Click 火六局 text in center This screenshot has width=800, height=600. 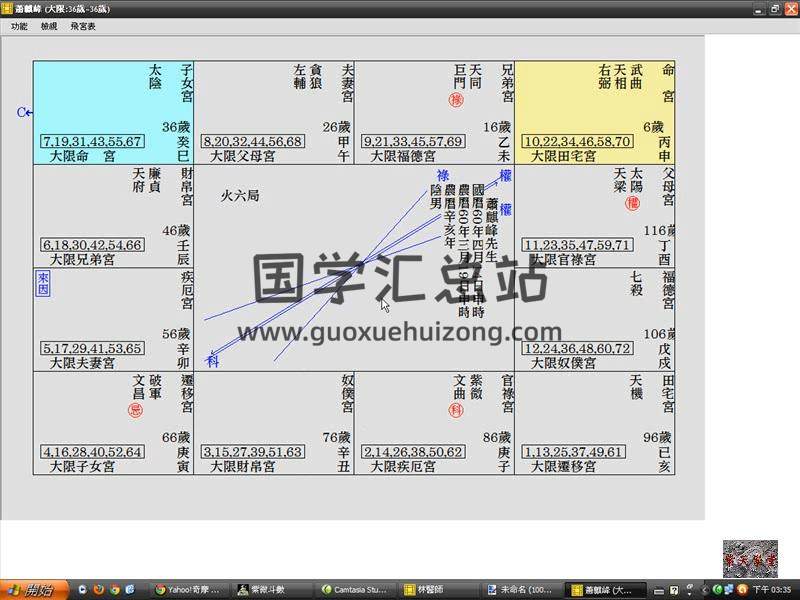(240, 195)
